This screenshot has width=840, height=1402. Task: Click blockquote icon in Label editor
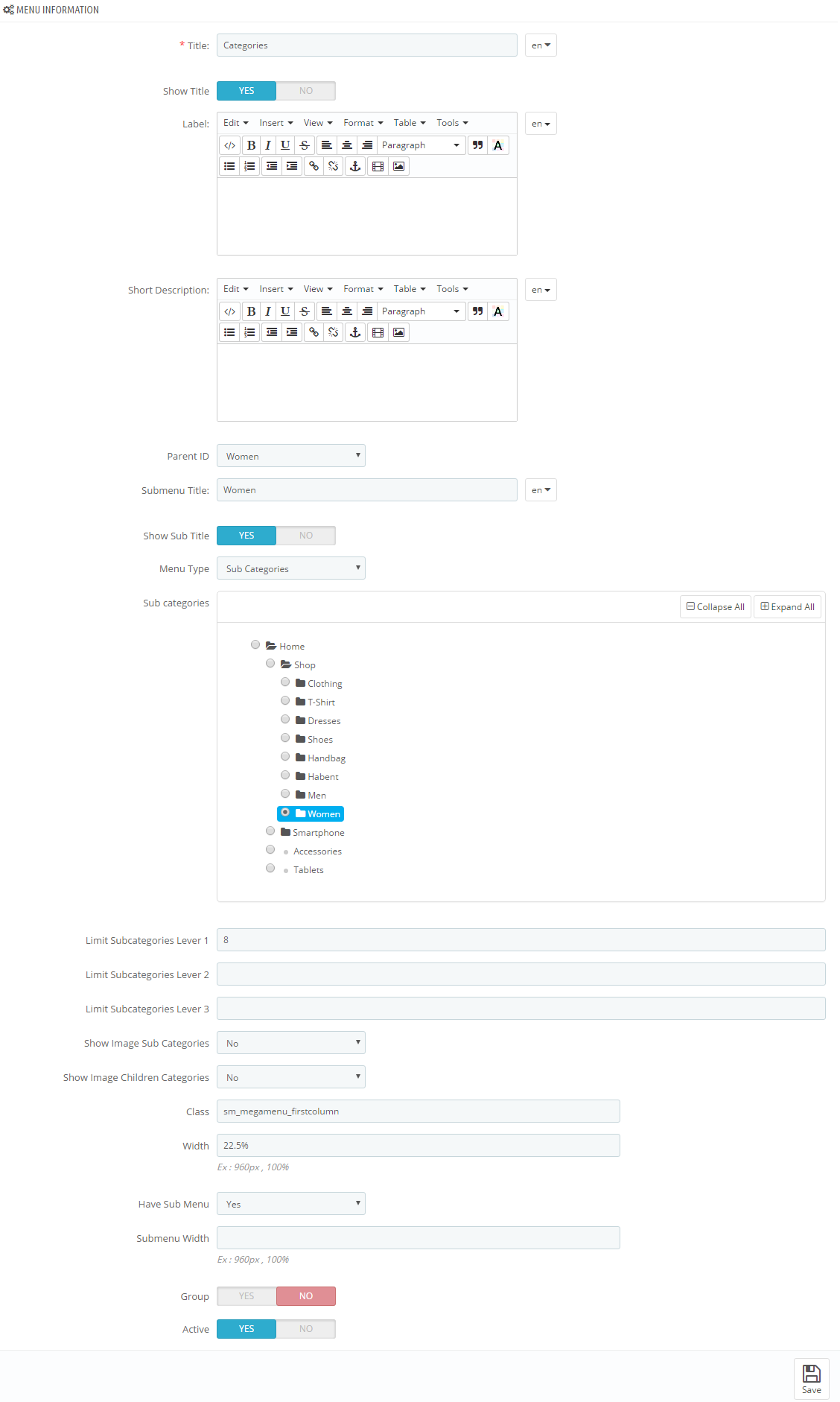coord(477,145)
